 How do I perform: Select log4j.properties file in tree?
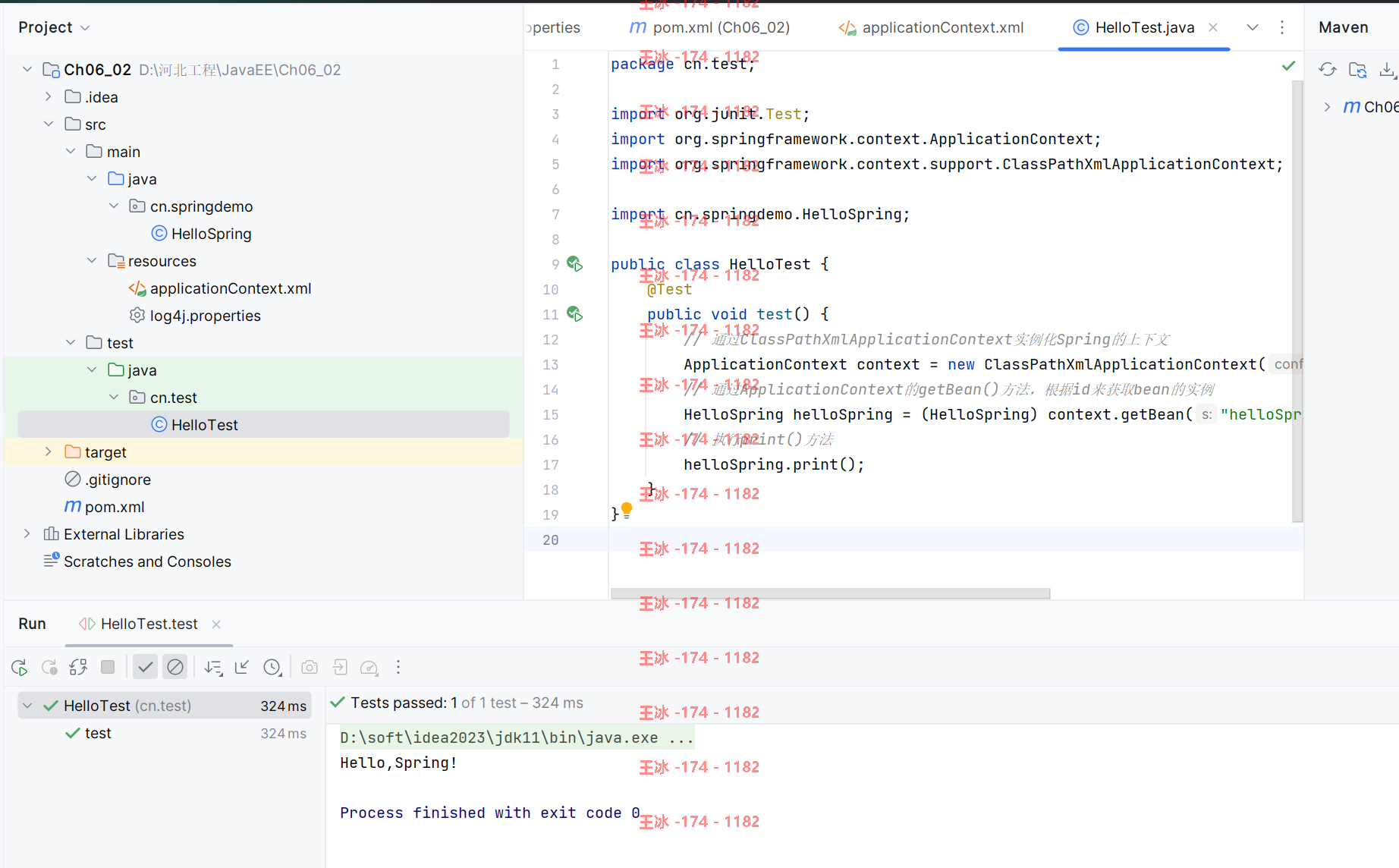[195, 316]
